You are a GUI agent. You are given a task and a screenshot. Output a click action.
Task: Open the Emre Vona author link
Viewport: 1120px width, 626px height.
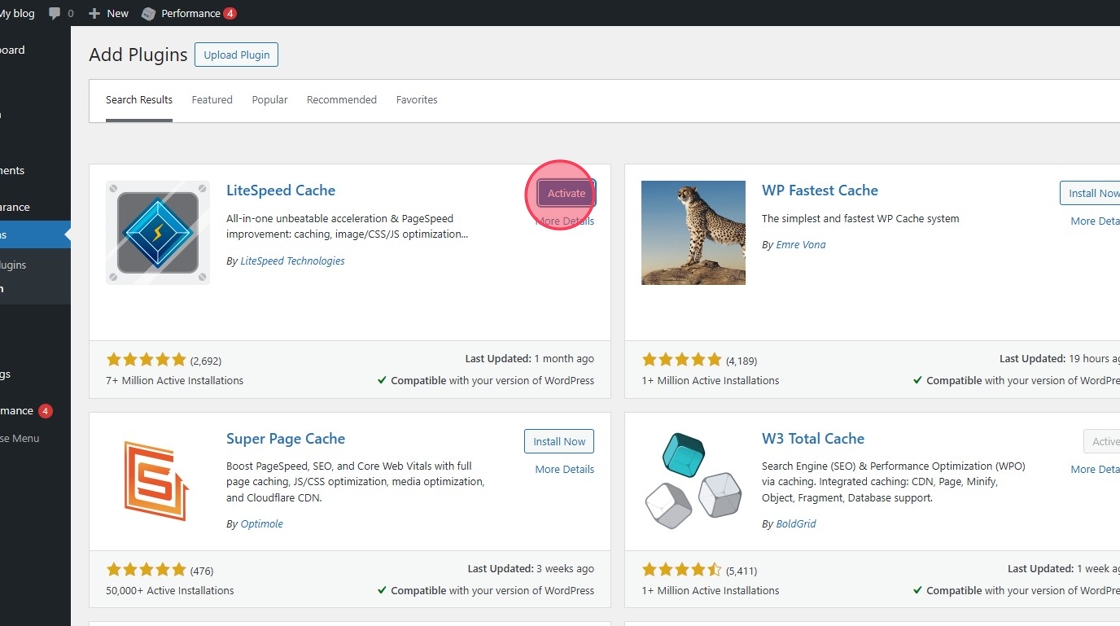click(800, 245)
